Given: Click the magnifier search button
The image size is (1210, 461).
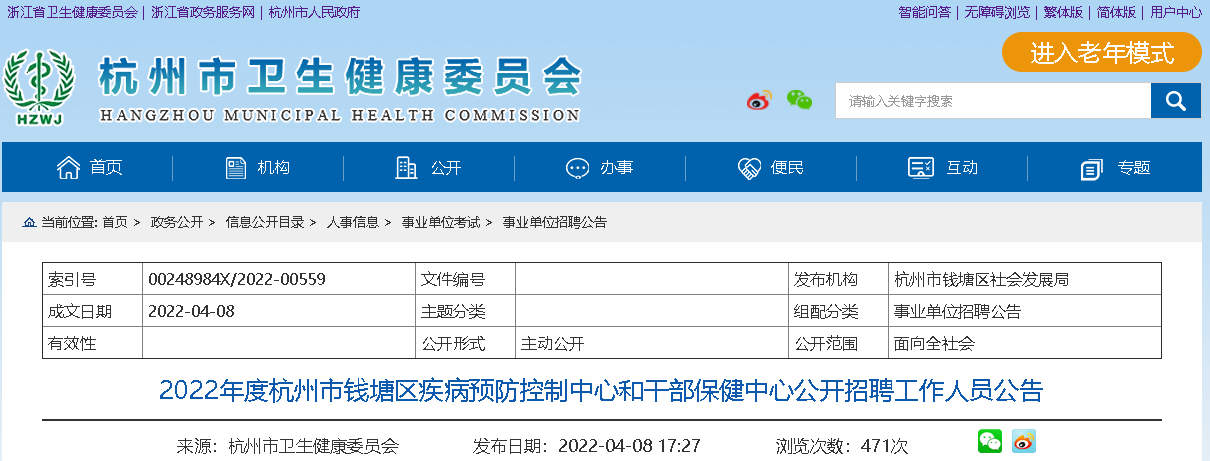Looking at the screenshot, I should [x=1175, y=100].
